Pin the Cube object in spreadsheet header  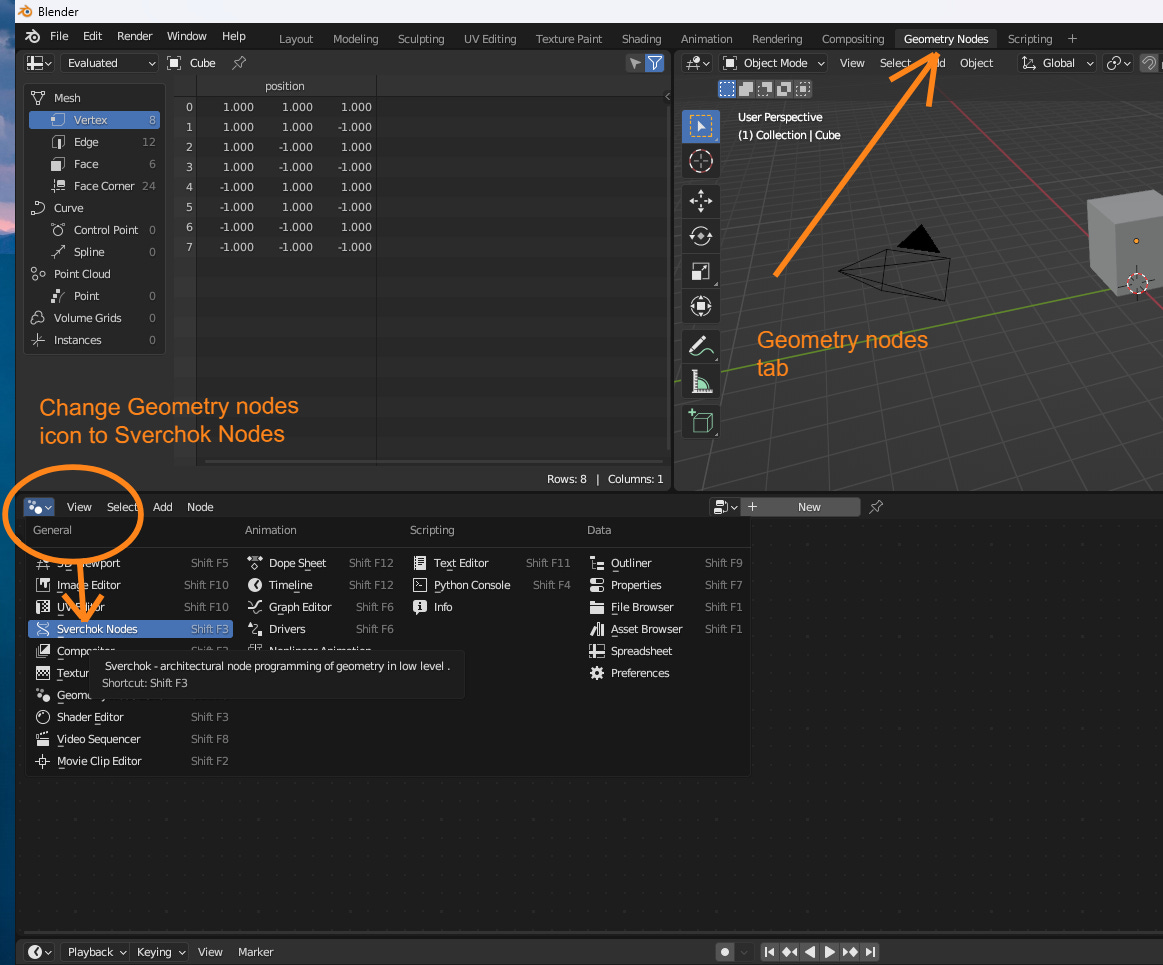239,63
